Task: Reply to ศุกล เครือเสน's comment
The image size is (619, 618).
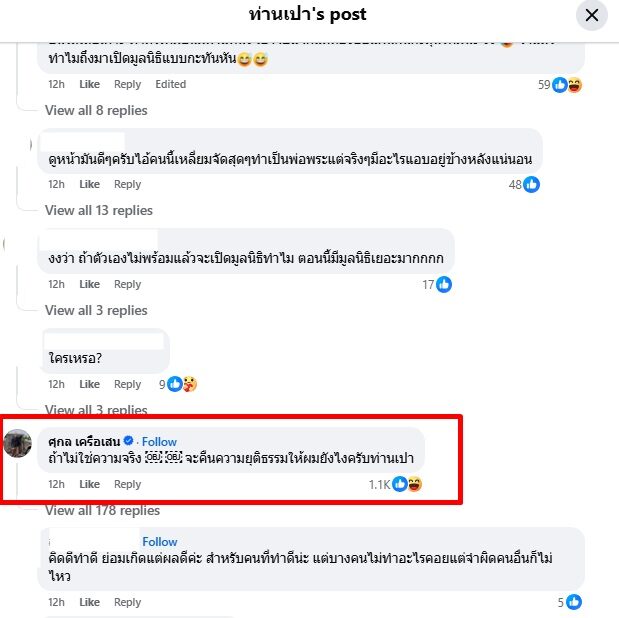Action: pyautogui.click(x=127, y=484)
